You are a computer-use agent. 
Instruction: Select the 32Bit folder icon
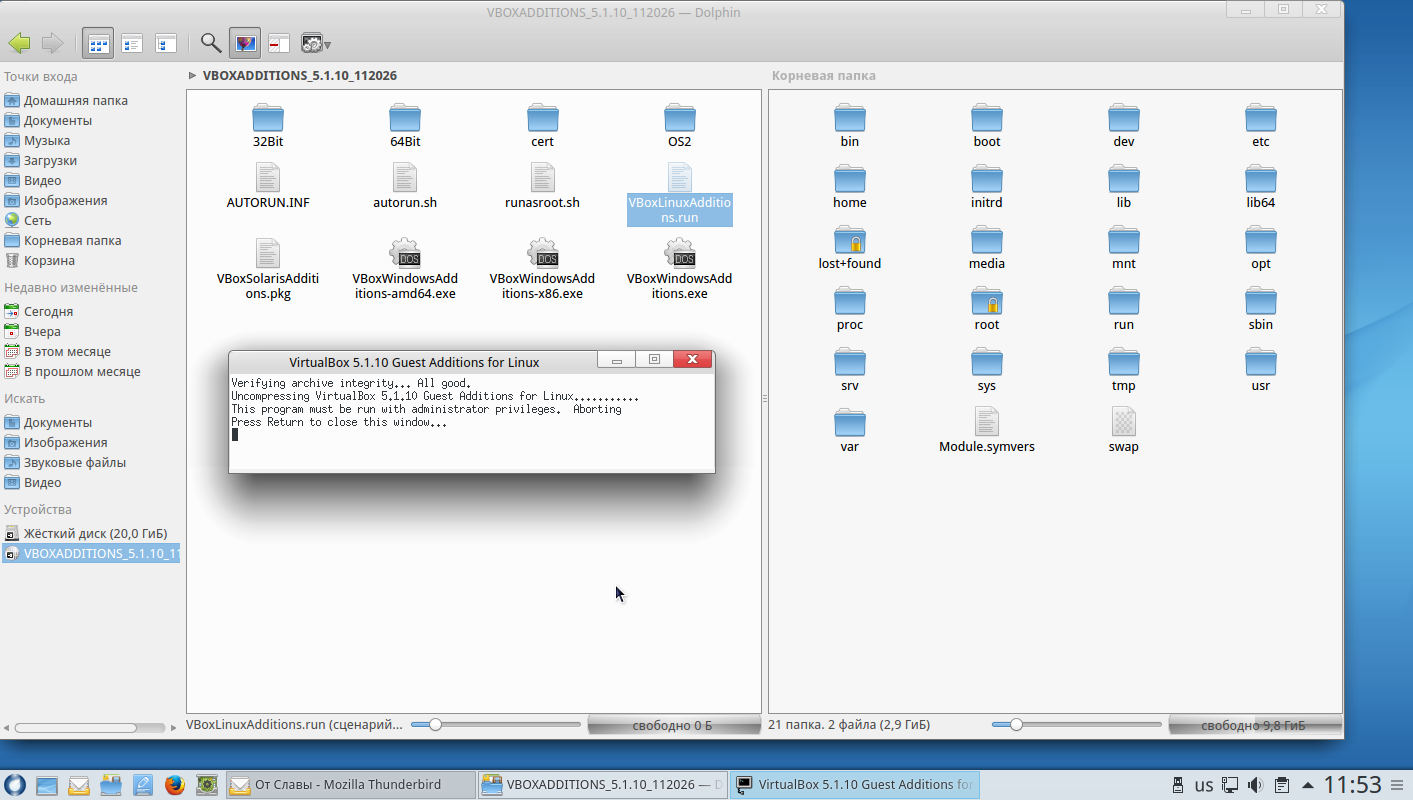click(268, 118)
